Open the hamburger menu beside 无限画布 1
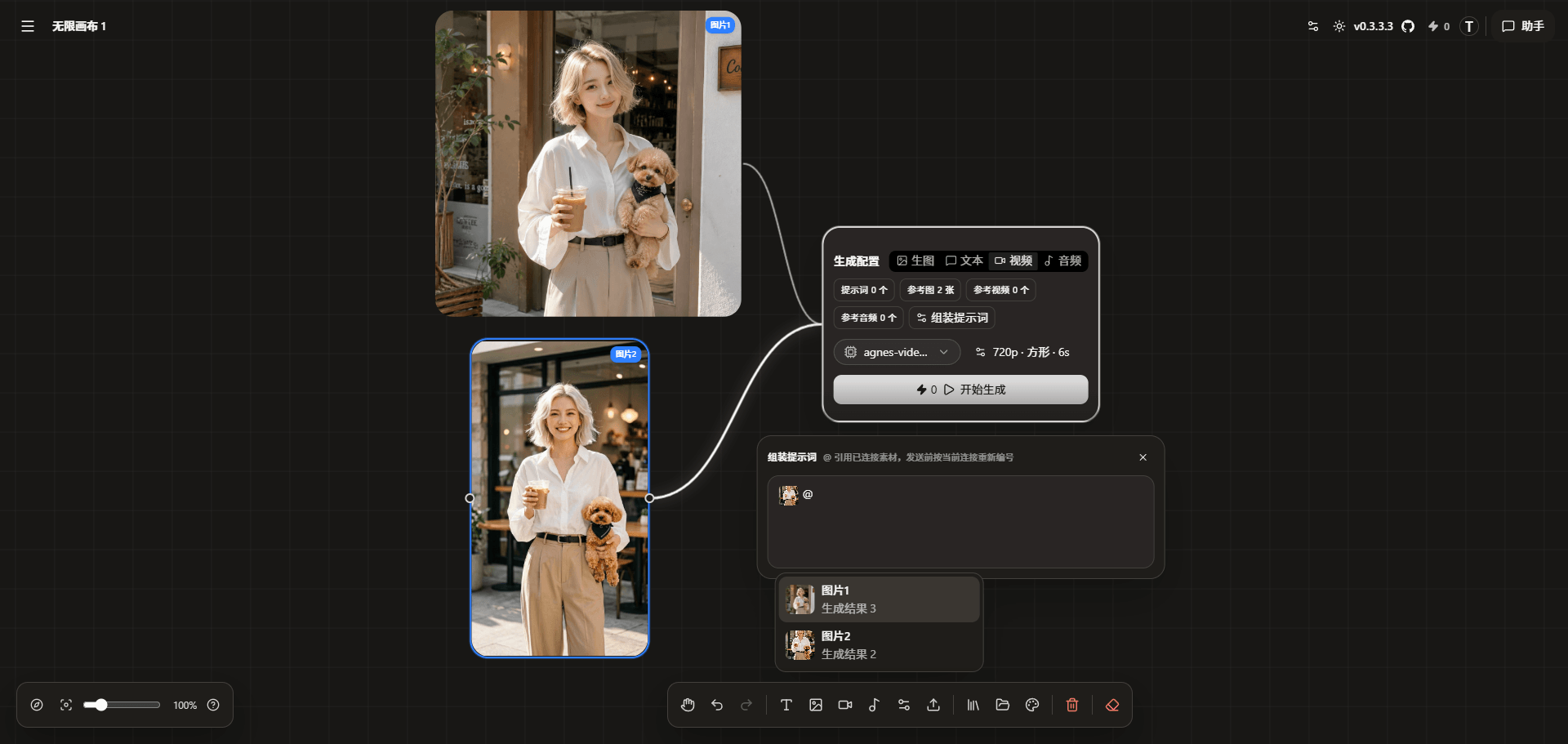 [28, 26]
